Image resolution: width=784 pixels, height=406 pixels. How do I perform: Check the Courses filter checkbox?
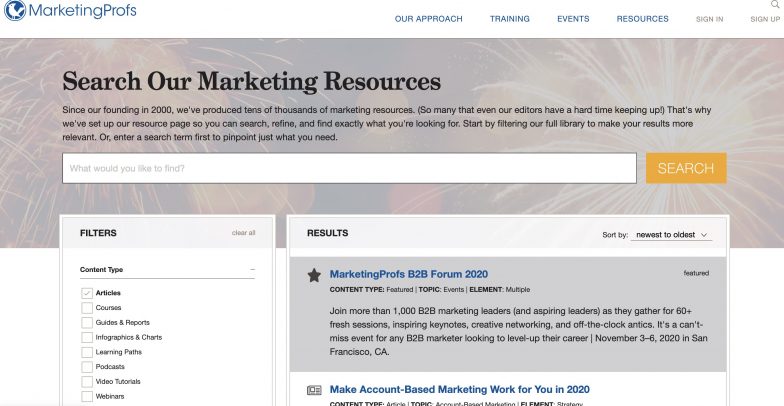pos(87,308)
